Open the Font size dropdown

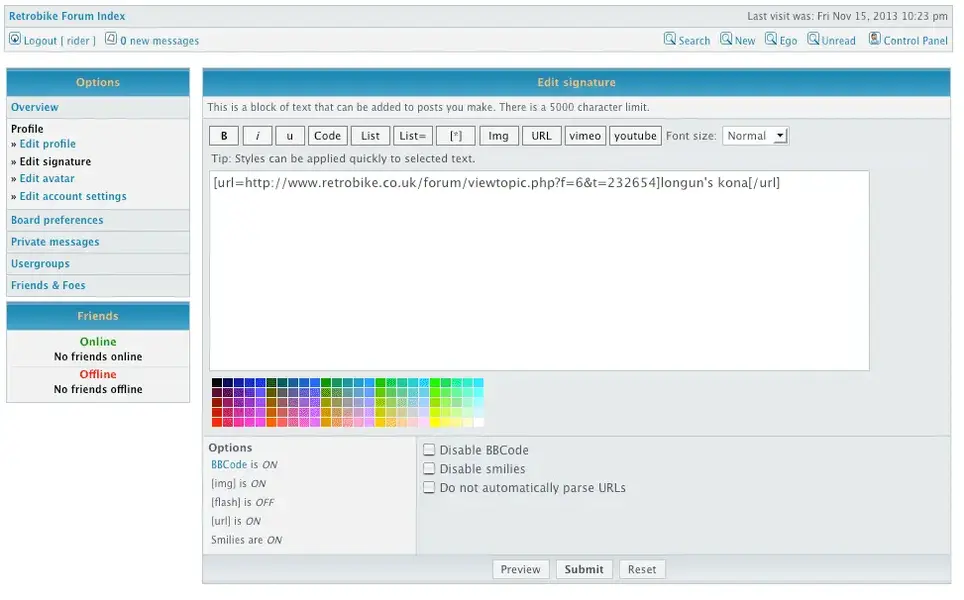pos(756,136)
